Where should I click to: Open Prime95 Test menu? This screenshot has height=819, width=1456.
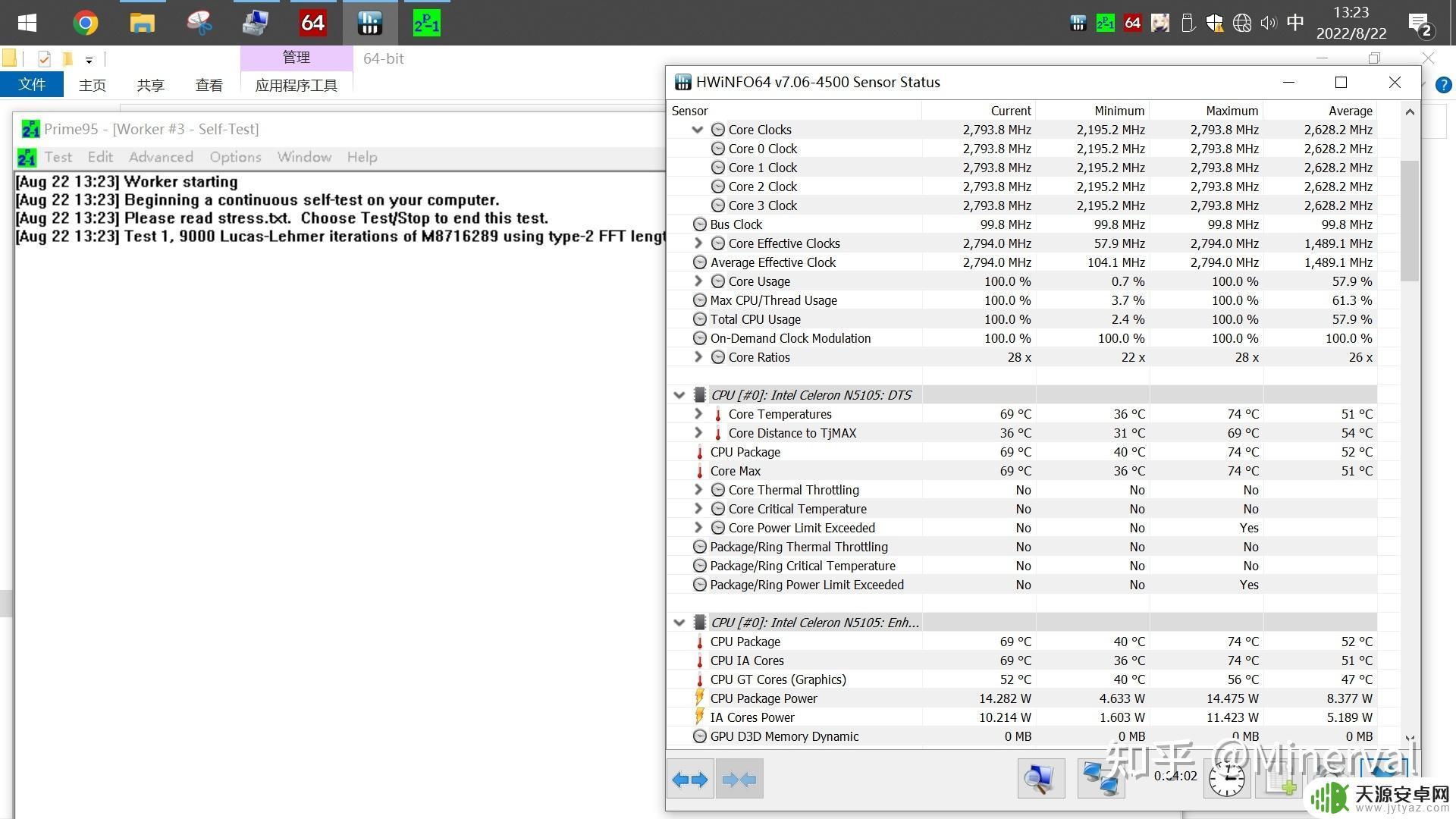pyautogui.click(x=58, y=157)
